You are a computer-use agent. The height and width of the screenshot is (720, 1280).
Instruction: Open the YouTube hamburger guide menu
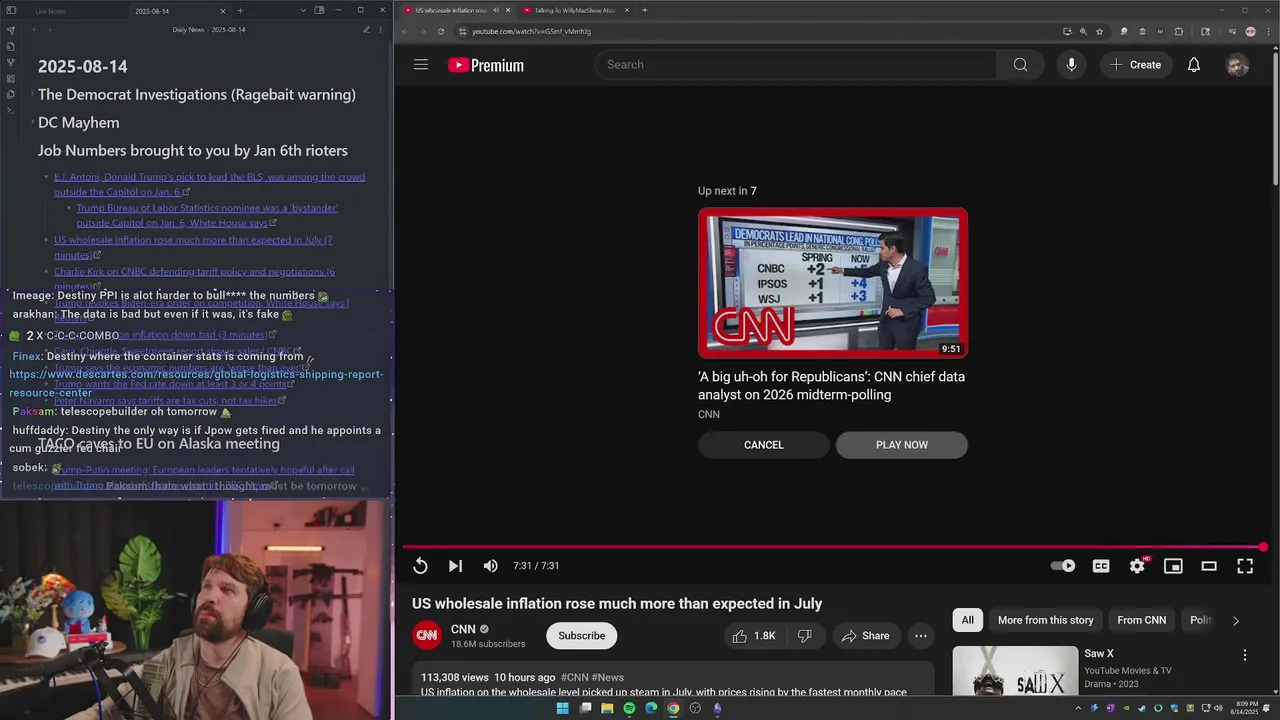click(x=421, y=65)
